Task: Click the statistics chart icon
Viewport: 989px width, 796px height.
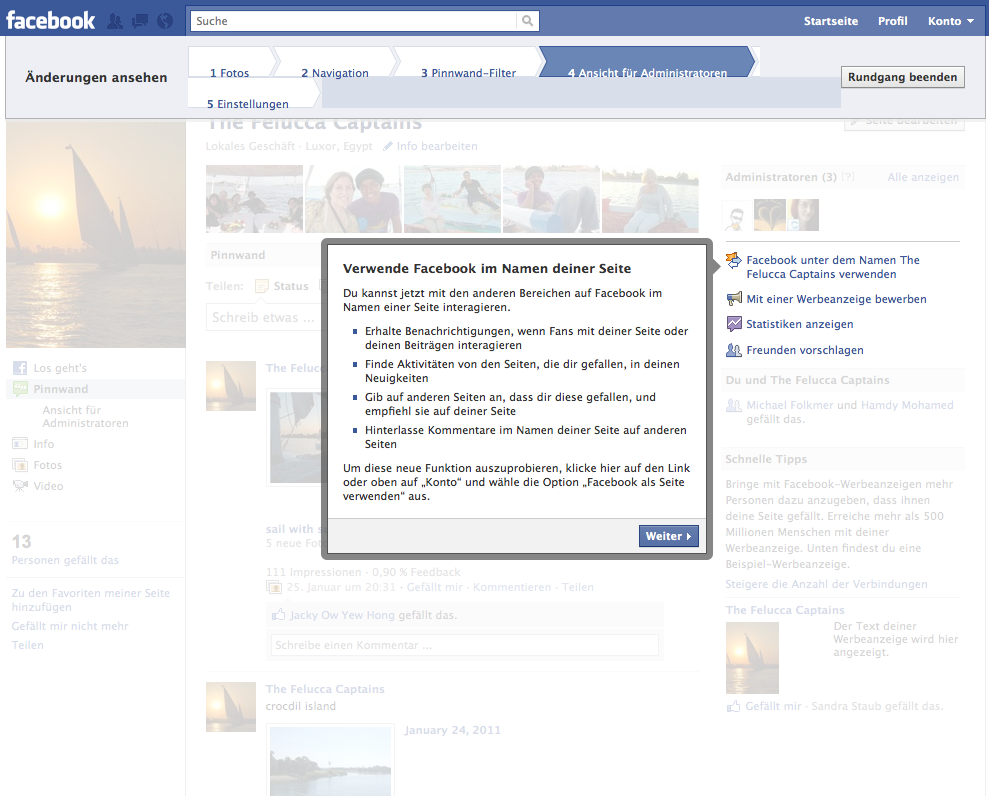Action: point(734,324)
